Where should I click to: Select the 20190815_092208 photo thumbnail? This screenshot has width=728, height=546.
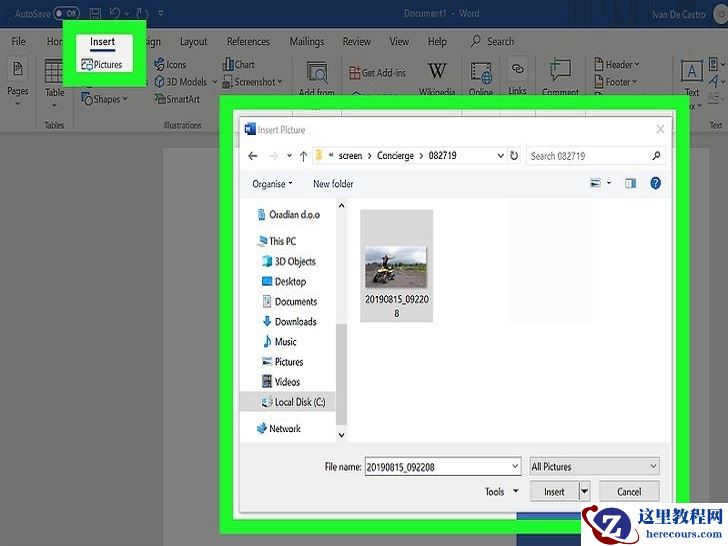click(396, 266)
